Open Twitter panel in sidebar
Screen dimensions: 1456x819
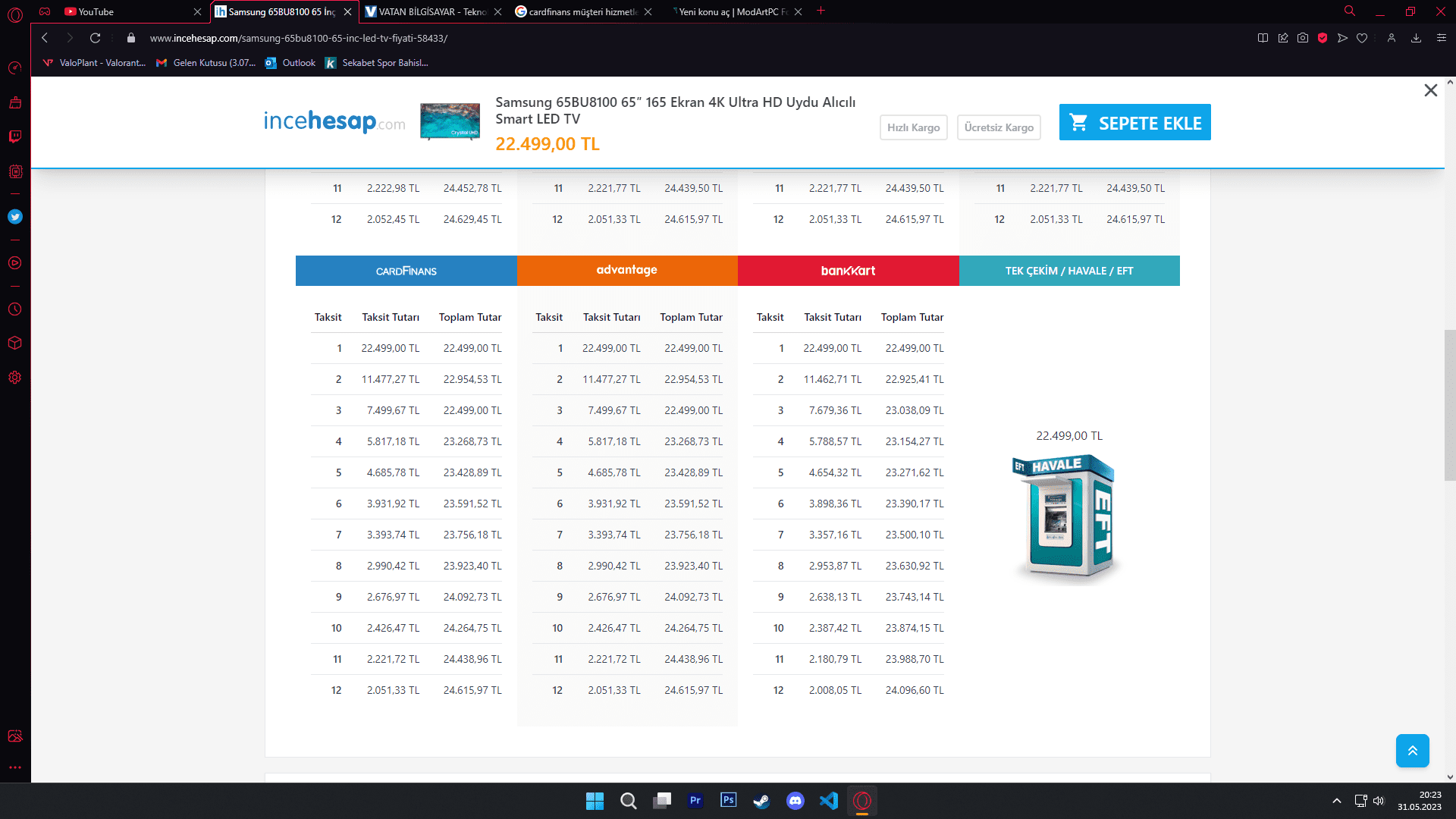tap(15, 217)
